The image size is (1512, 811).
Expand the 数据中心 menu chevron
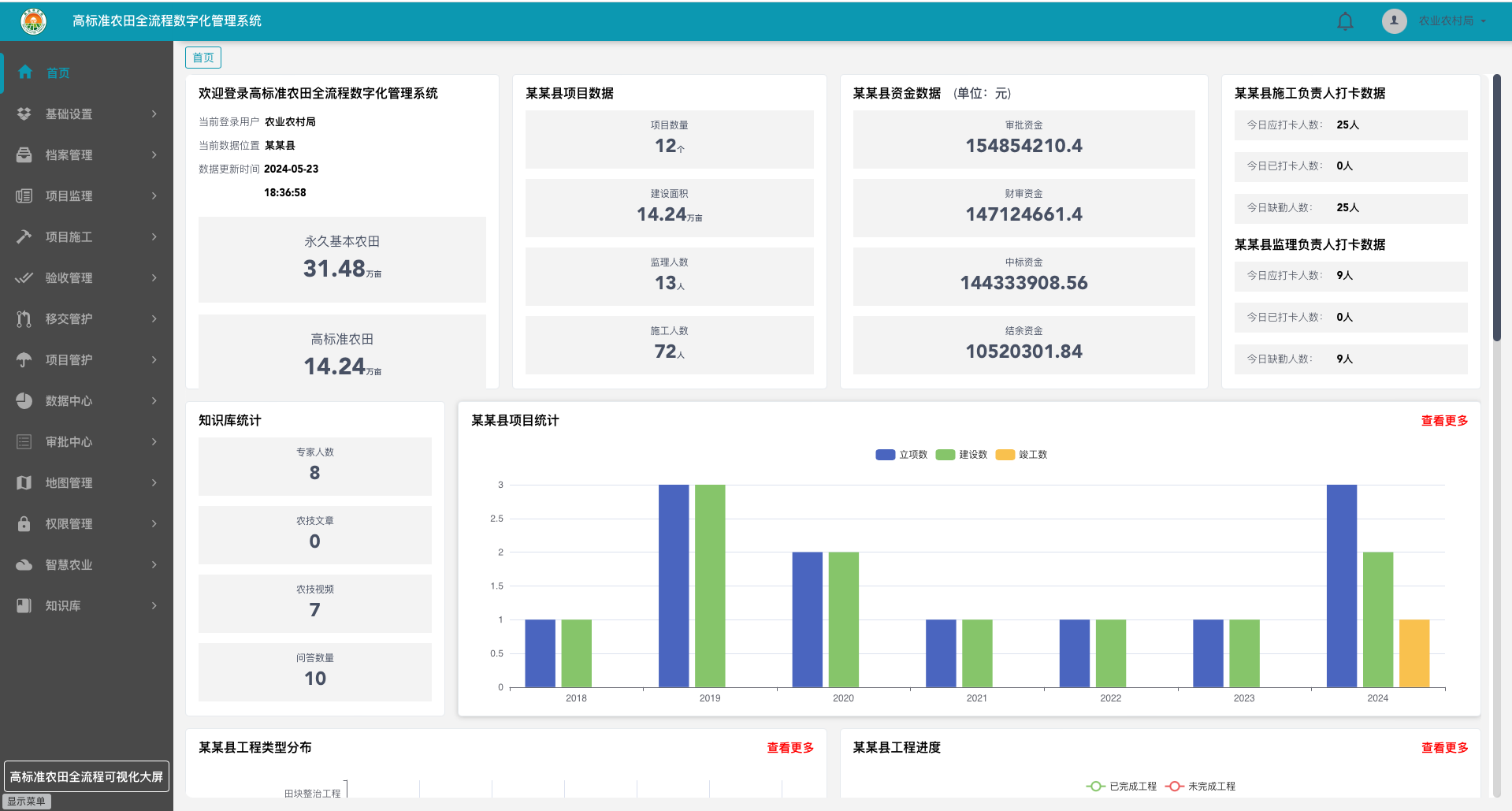pyautogui.click(x=154, y=400)
